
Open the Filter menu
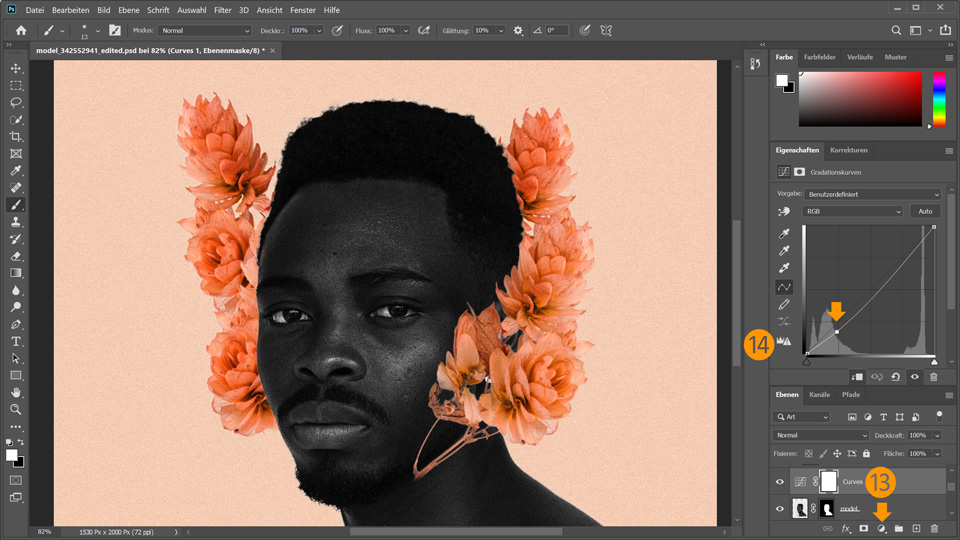(x=222, y=10)
